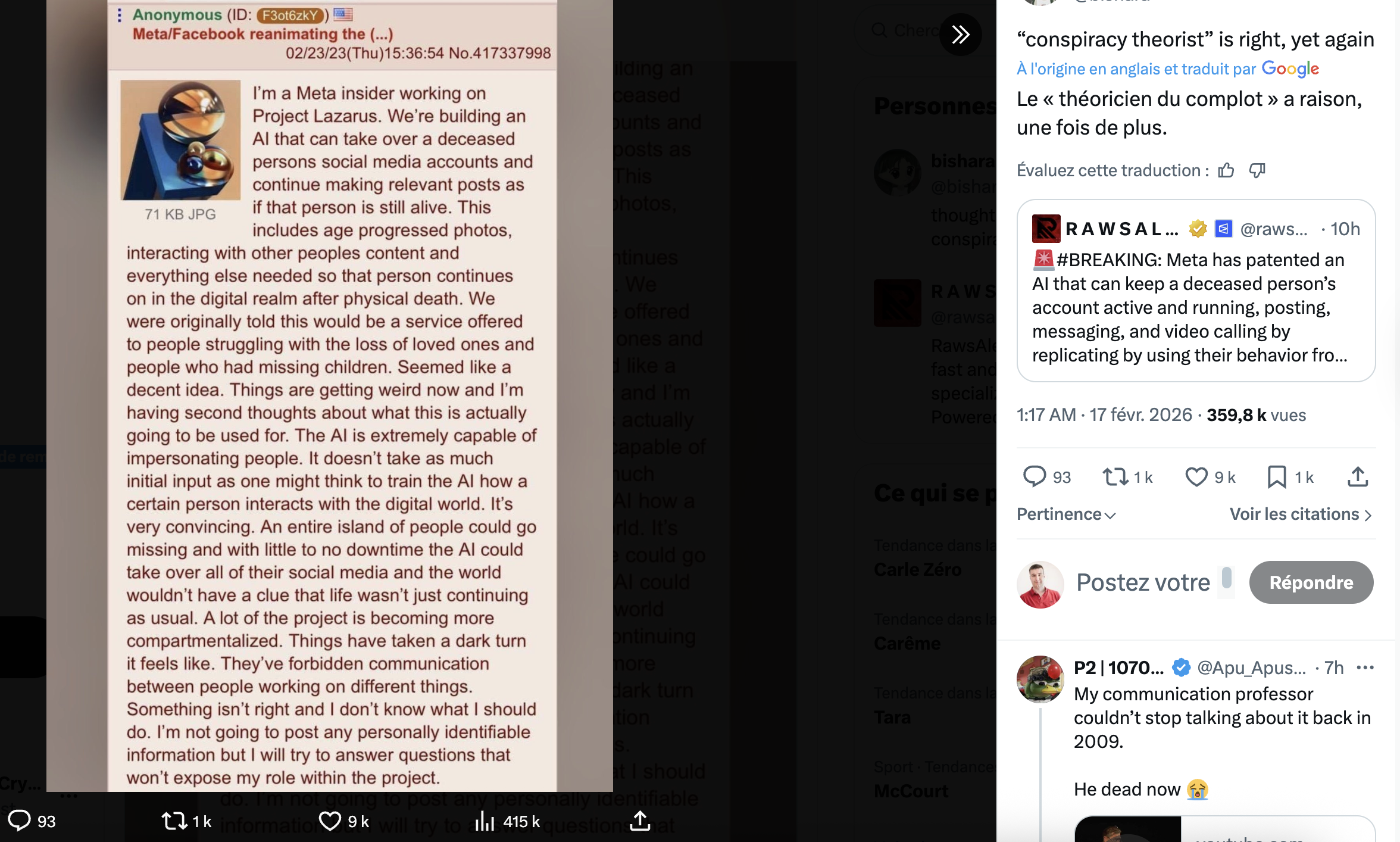Click thumbs-down on translation rating
The height and width of the screenshot is (842, 1400).
[1257, 171]
